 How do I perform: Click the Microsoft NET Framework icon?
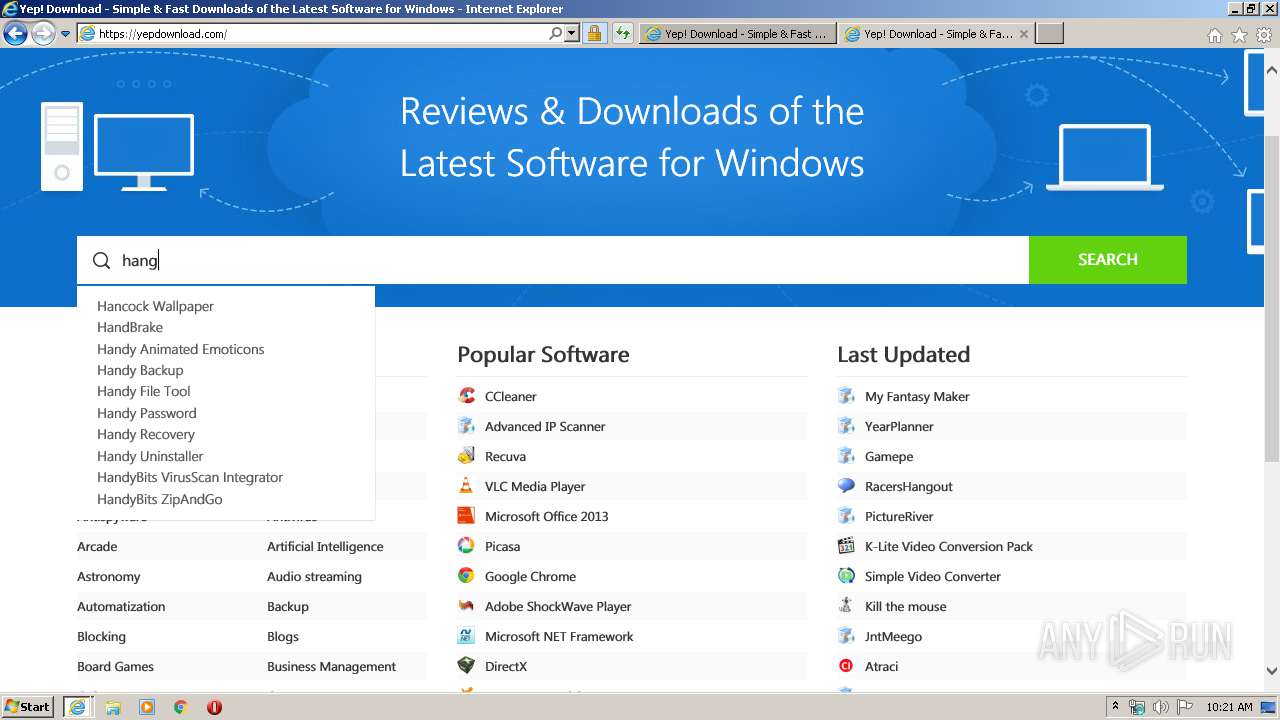pos(466,636)
